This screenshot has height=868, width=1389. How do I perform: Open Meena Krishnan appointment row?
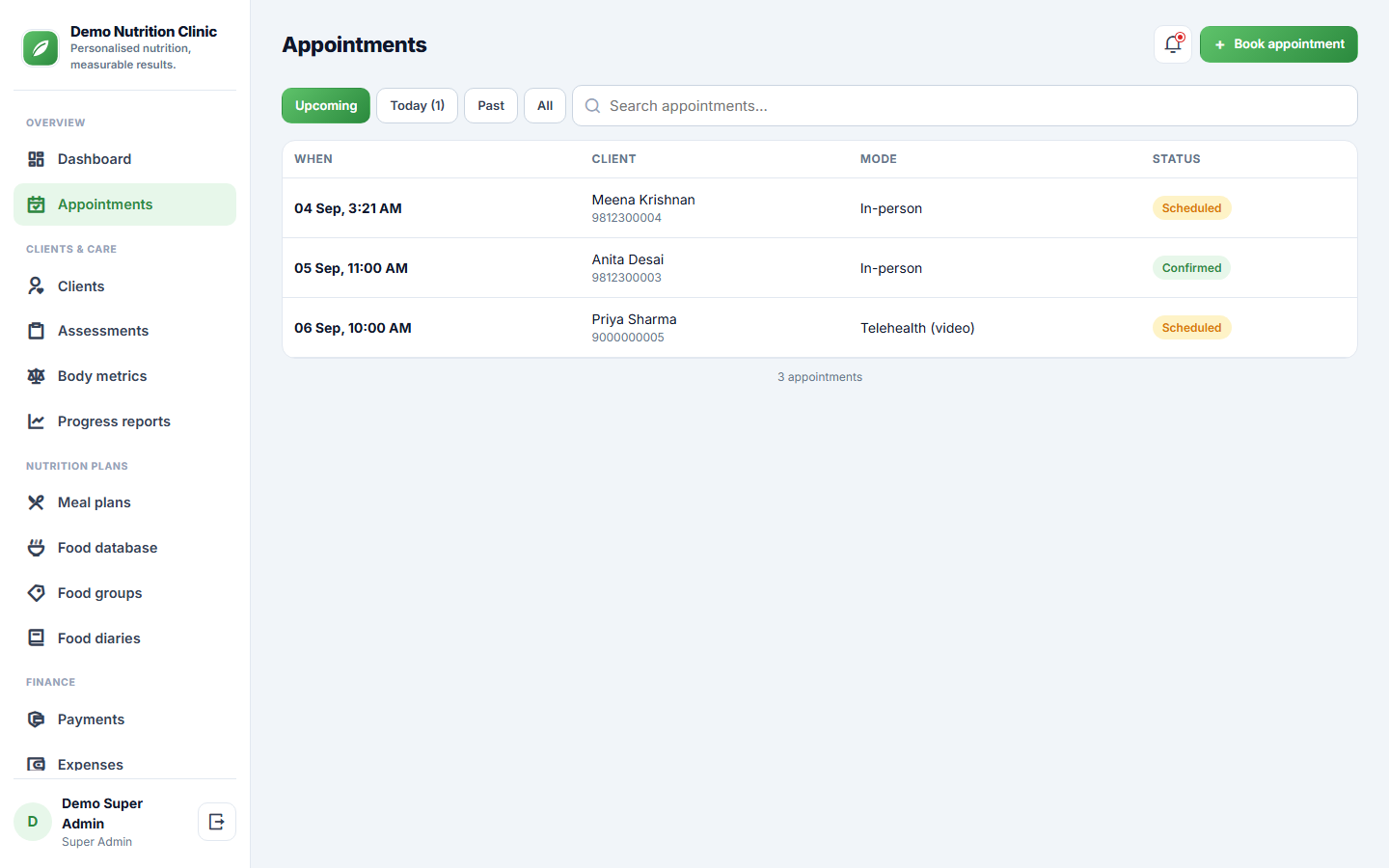[820, 208]
